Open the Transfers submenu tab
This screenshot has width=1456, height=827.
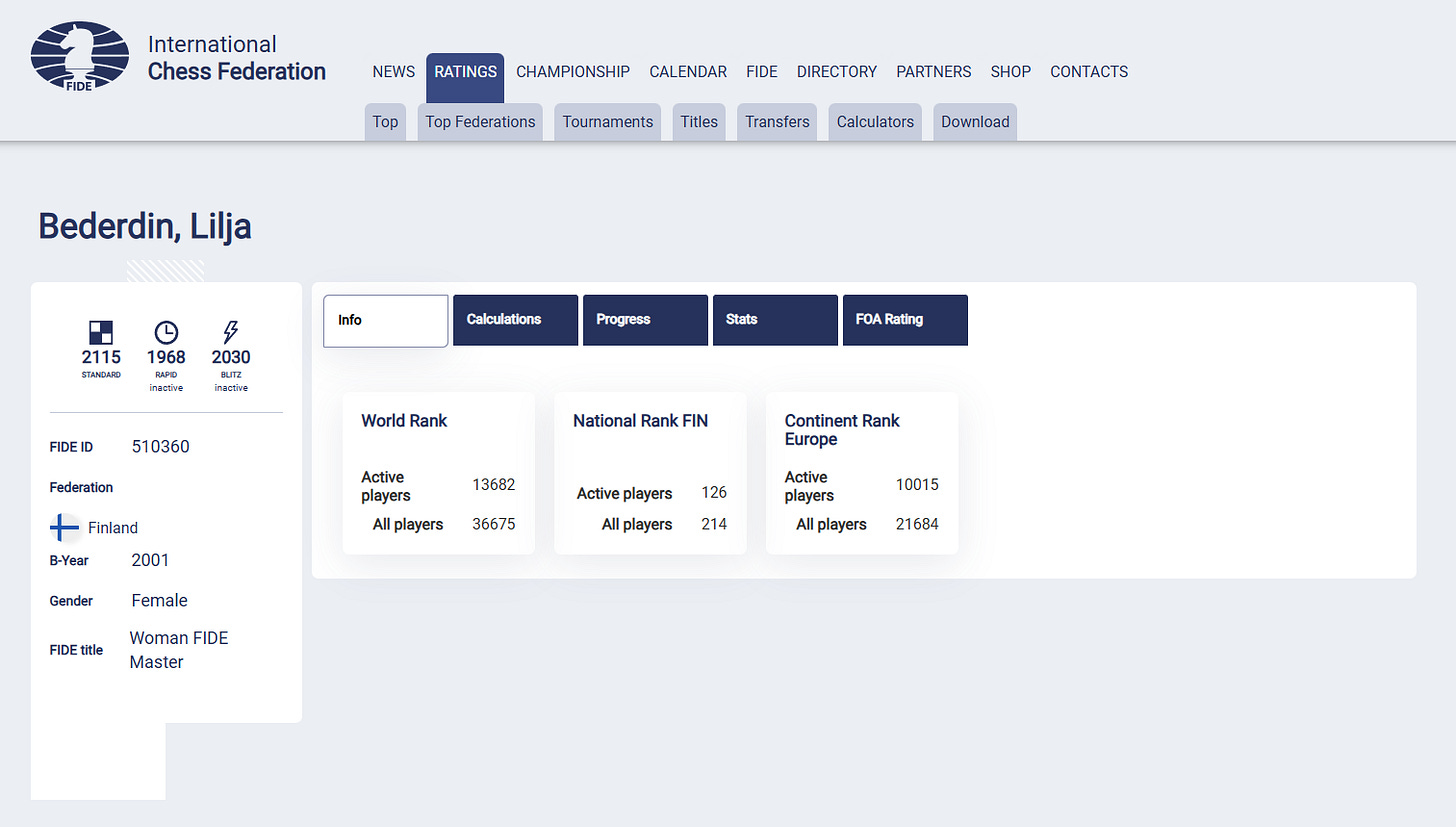click(777, 122)
